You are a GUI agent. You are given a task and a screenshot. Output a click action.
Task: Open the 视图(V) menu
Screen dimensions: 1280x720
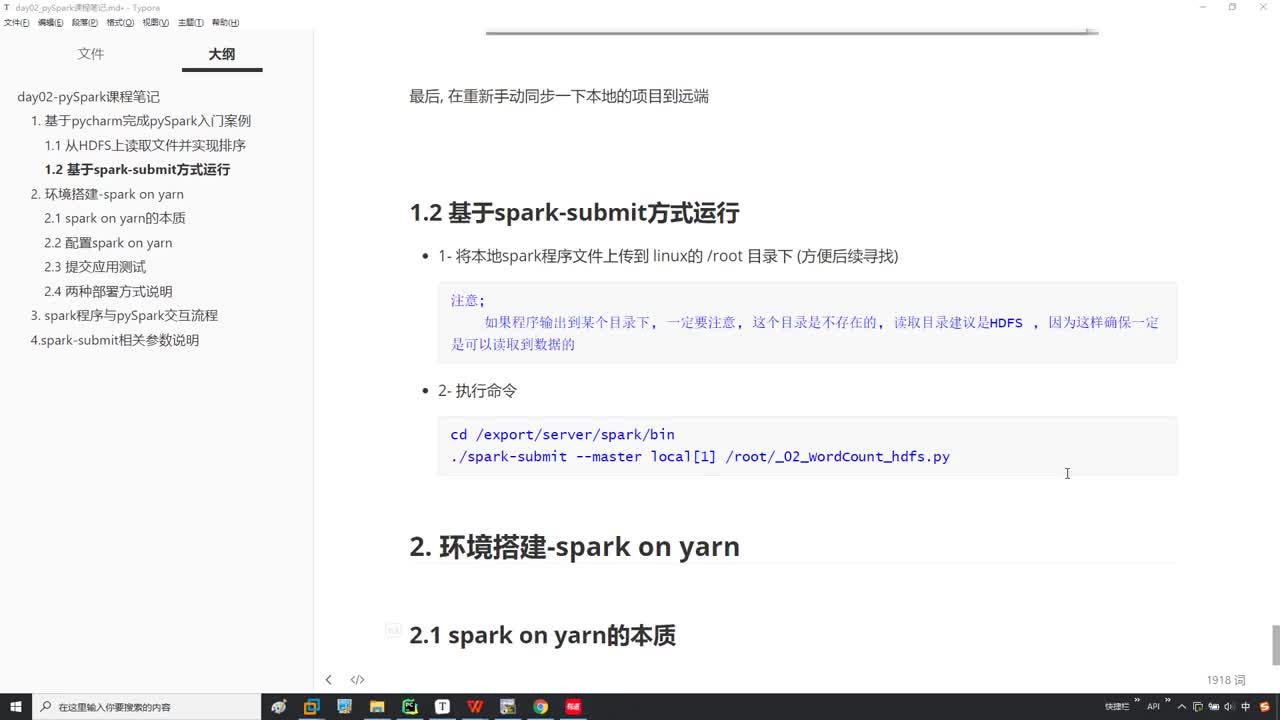[155, 22]
